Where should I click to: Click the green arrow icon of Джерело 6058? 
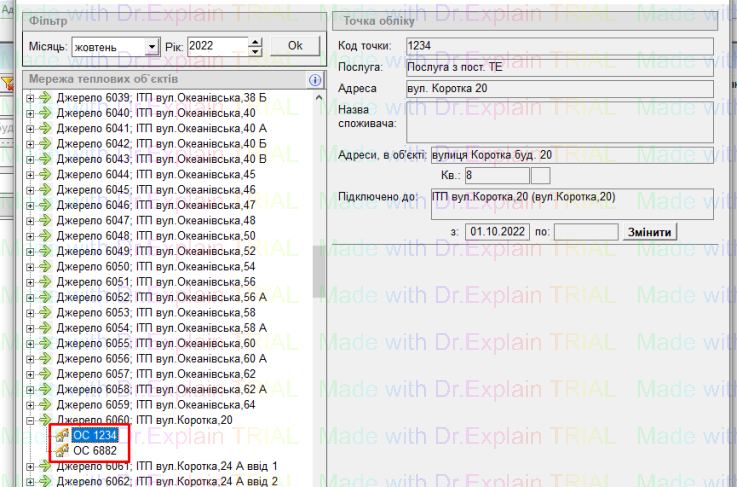point(45,389)
